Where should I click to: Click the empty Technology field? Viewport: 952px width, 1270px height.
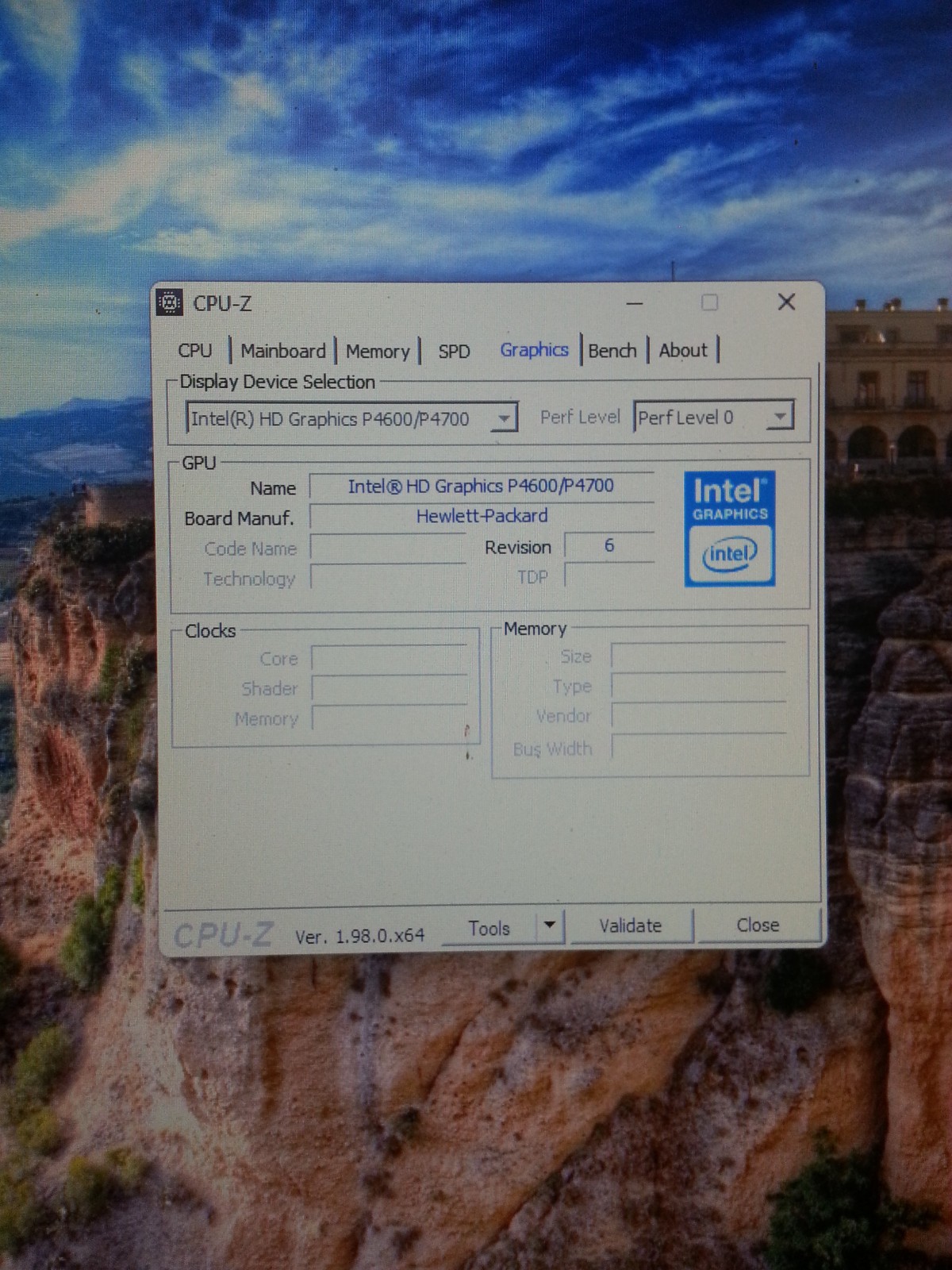[388, 577]
